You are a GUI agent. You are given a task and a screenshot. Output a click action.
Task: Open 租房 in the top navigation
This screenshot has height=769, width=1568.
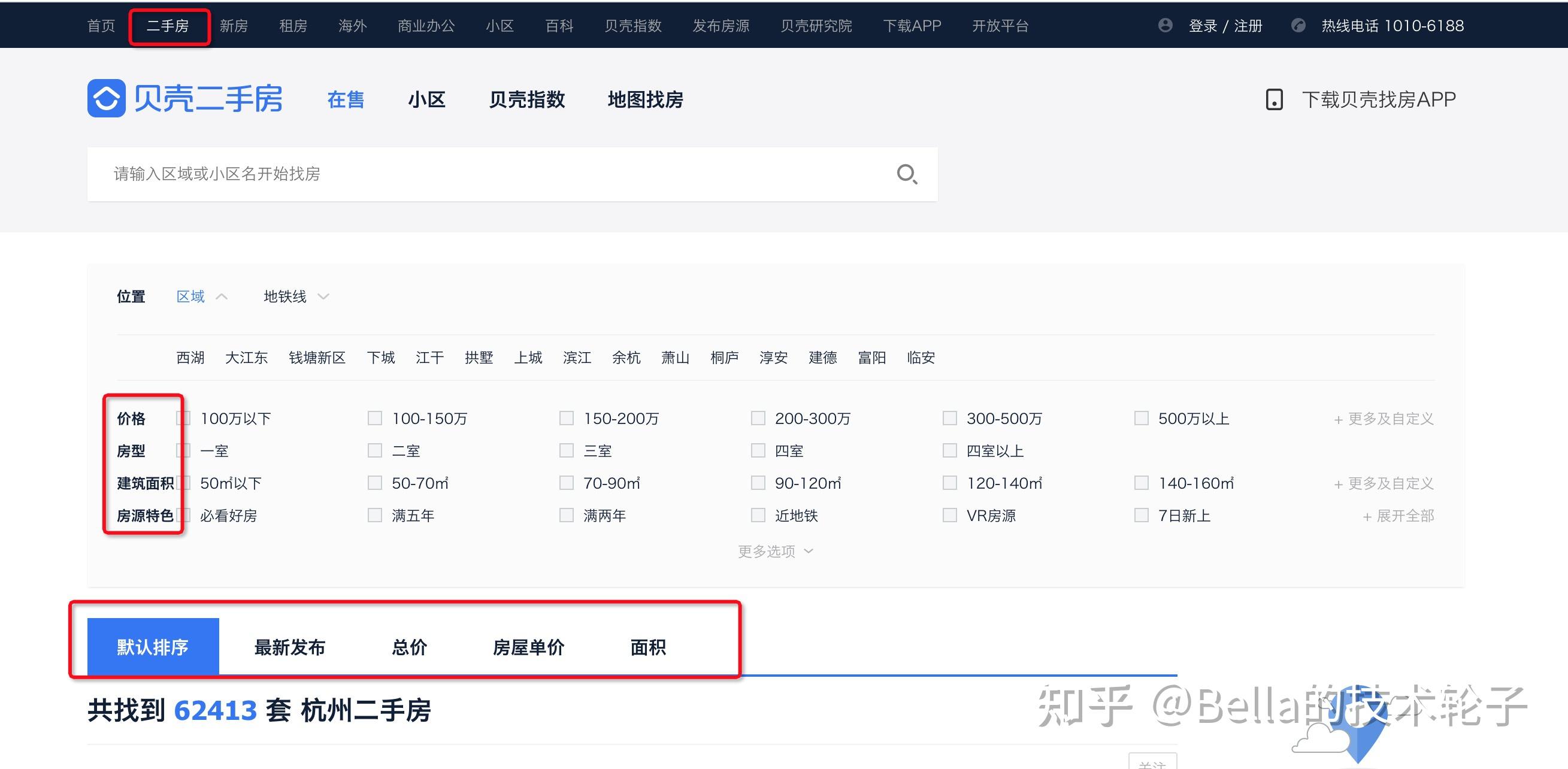pyautogui.click(x=293, y=26)
